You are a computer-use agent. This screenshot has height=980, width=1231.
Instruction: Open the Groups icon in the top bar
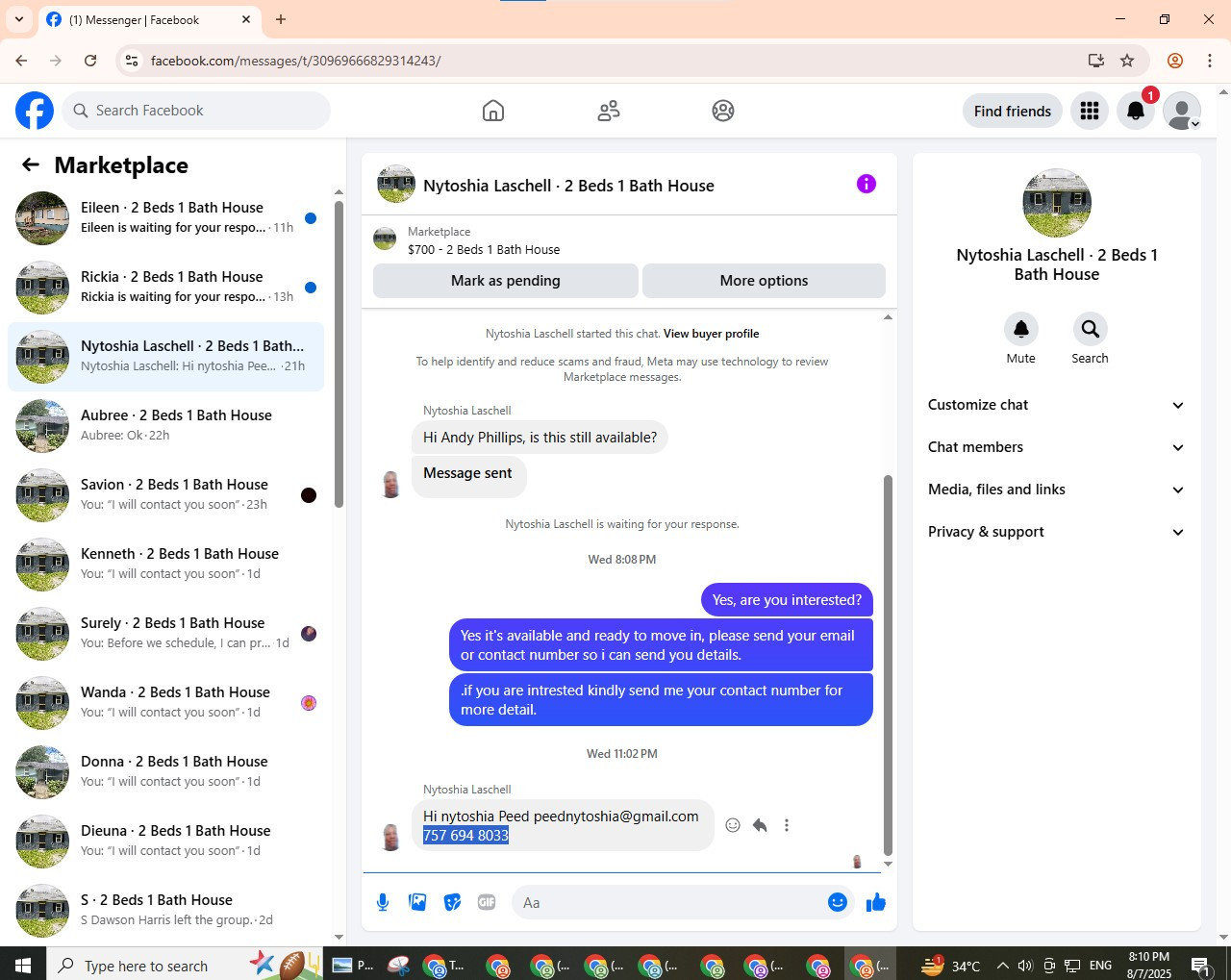[x=723, y=111]
